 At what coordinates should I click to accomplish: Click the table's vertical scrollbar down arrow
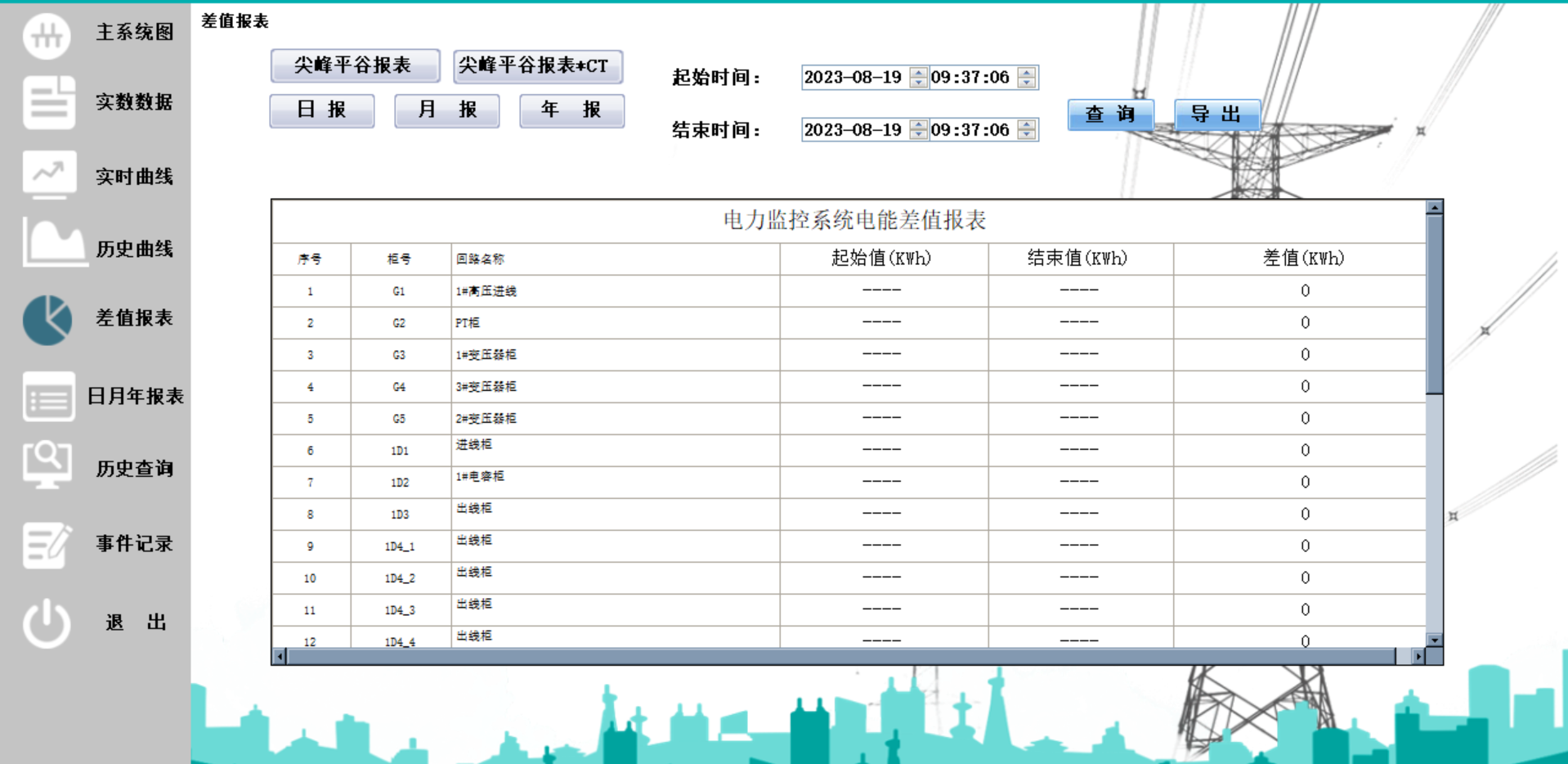point(1433,640)
